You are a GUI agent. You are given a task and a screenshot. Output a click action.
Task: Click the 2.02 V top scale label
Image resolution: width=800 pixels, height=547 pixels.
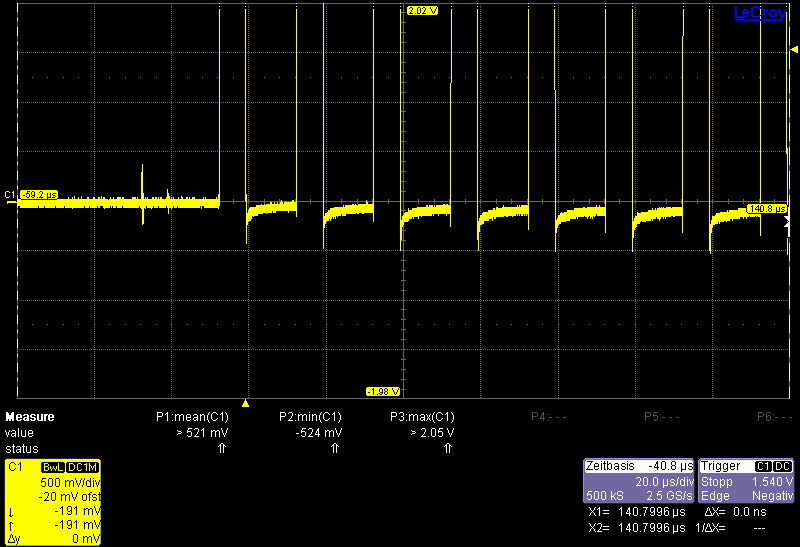pyautogui.click(x=422, y=11)
